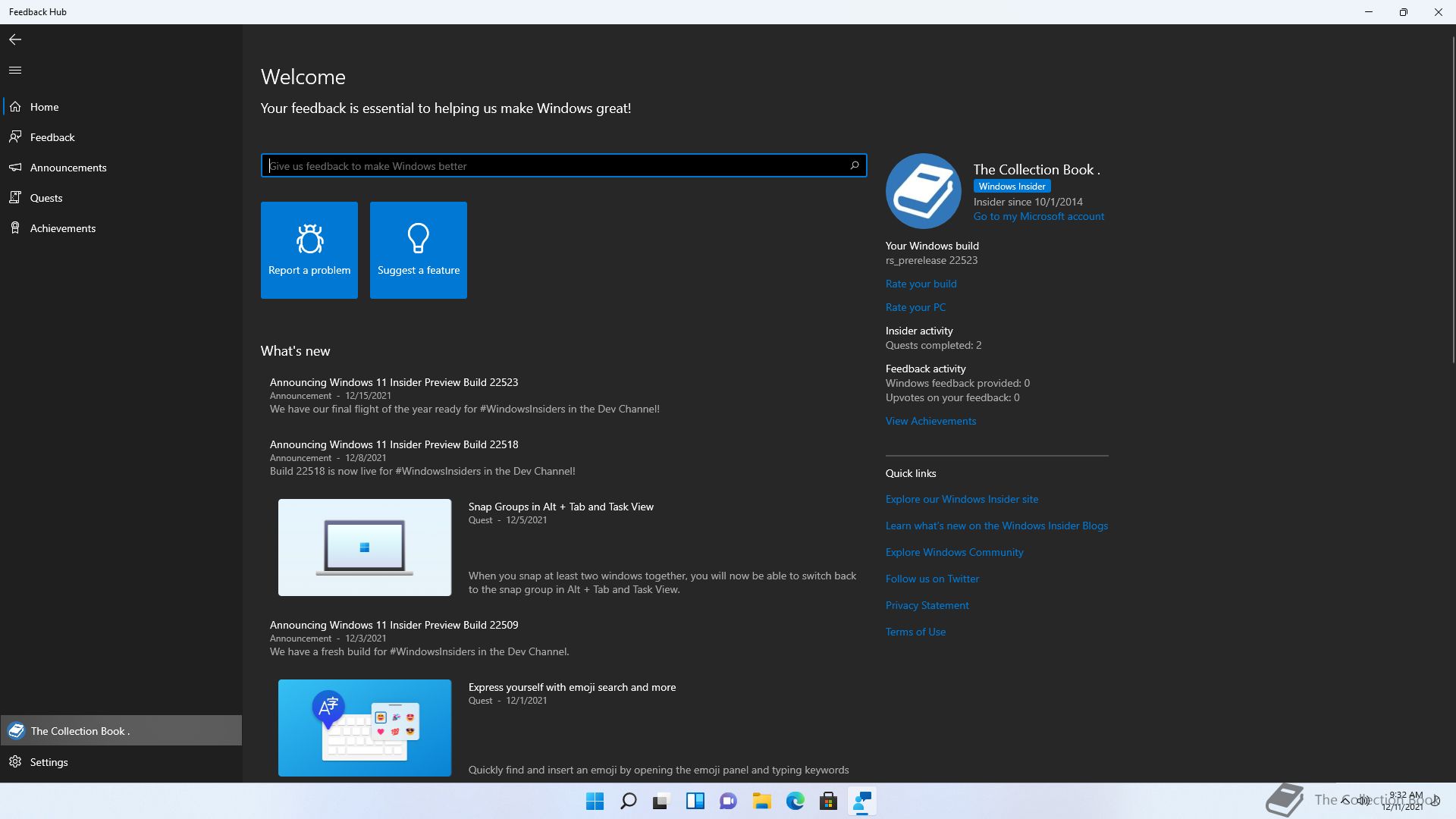Open Explore Windows Community link
Viewport: 1456px width, 819px height.
click(x=955, y=552)
